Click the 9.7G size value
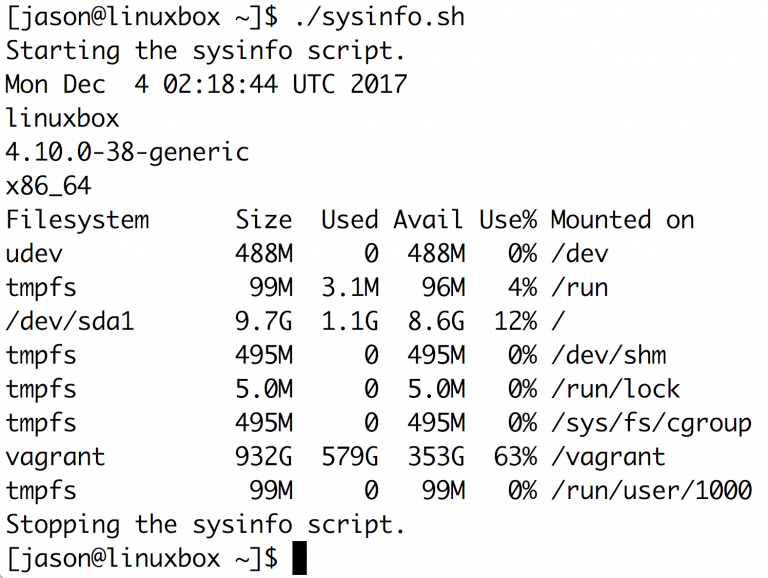Screen dimensions: 768x578 (264, 321)
